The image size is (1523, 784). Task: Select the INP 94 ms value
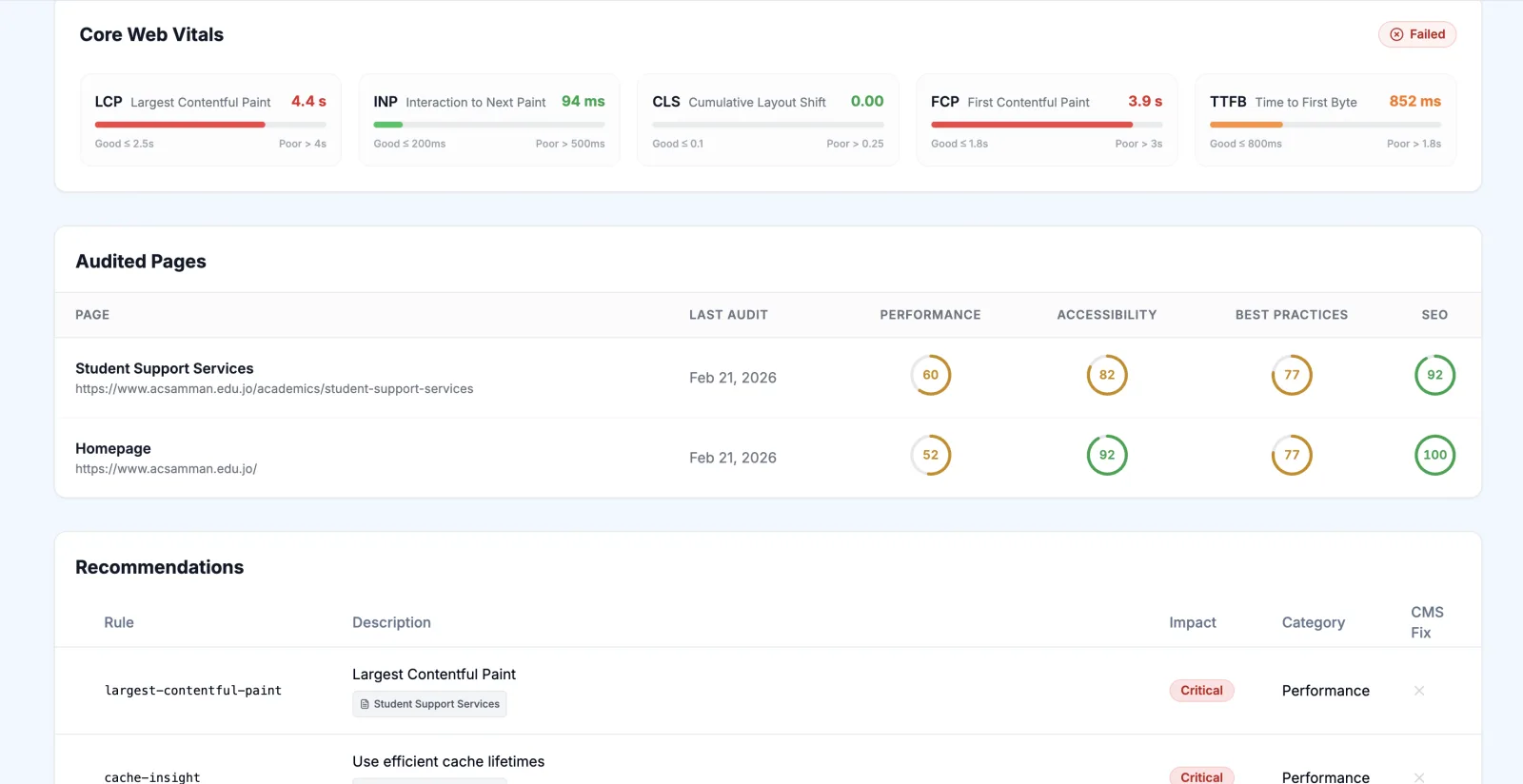[583, 101]
